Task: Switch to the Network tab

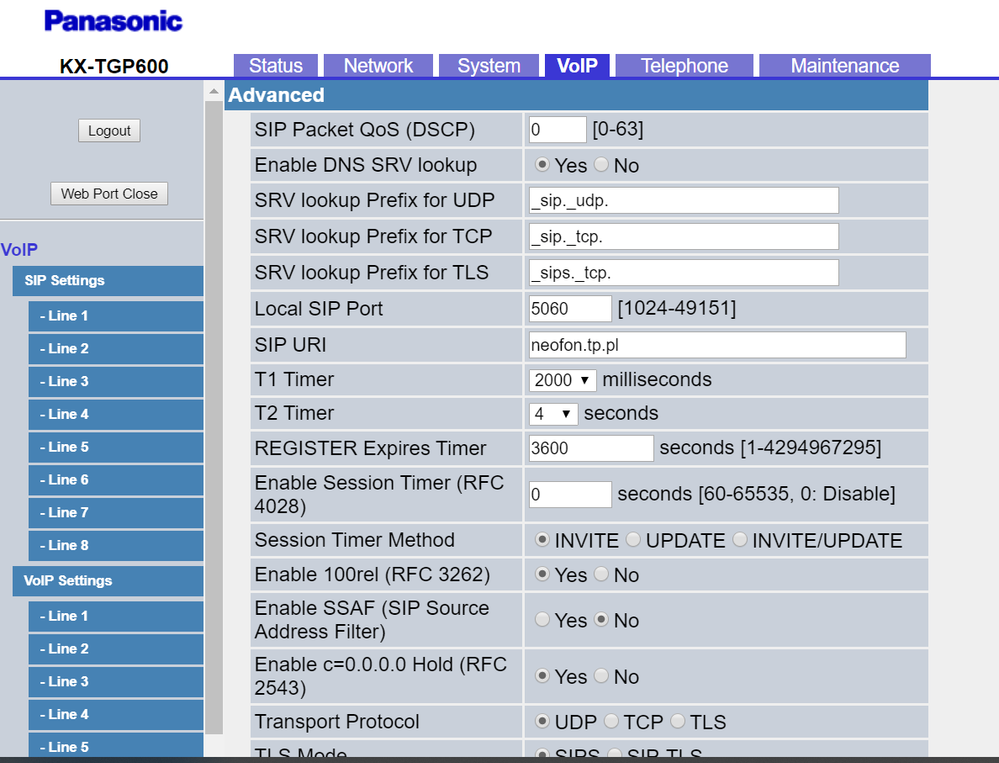Action: click(378, 66)
